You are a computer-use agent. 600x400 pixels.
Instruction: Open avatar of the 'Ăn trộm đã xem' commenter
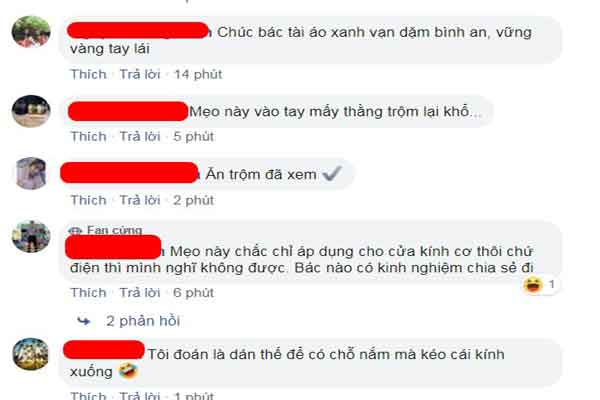tap(31, 173)
